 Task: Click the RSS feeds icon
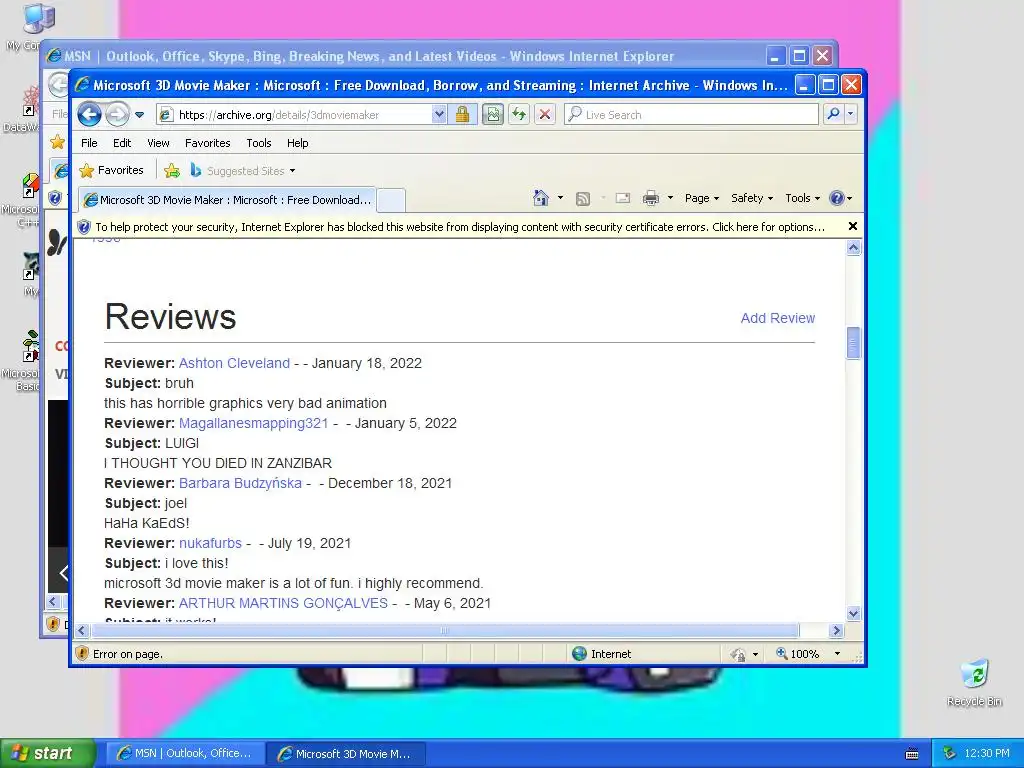tap(583, 199)
